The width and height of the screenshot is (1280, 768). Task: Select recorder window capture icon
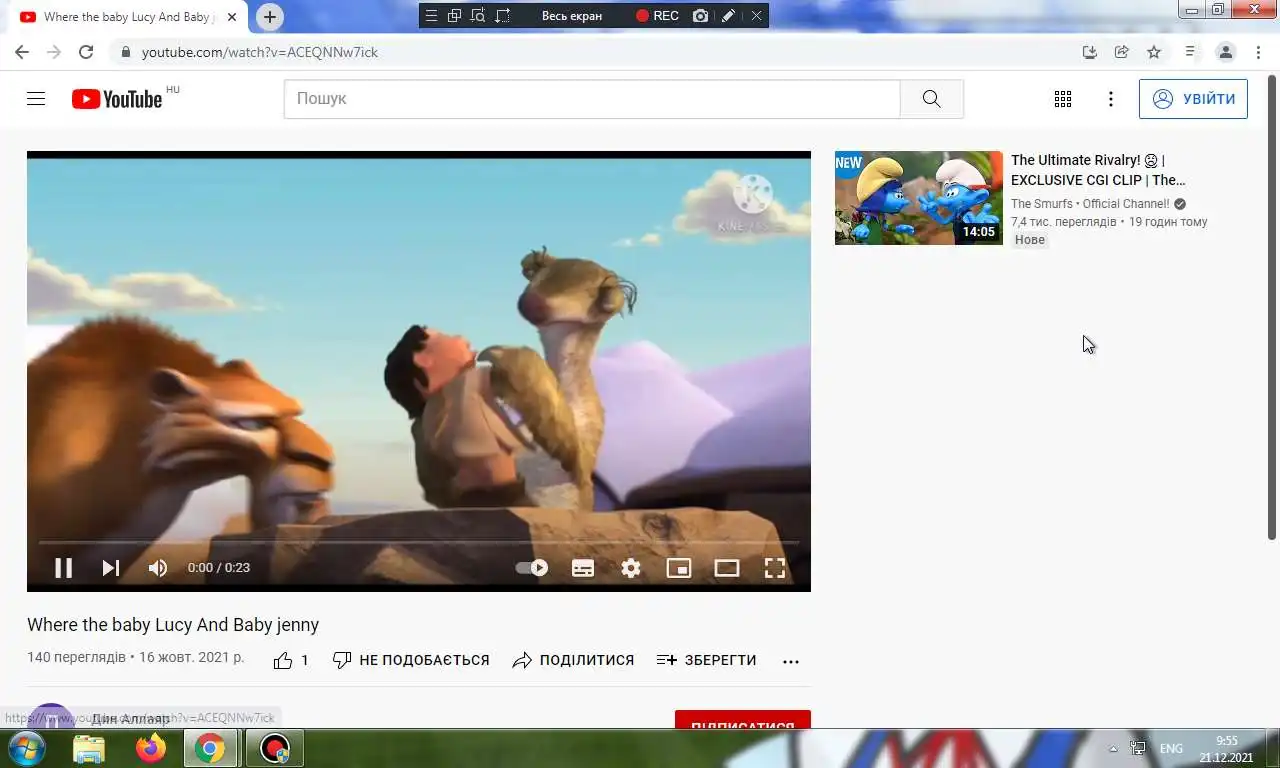(454, 15)
